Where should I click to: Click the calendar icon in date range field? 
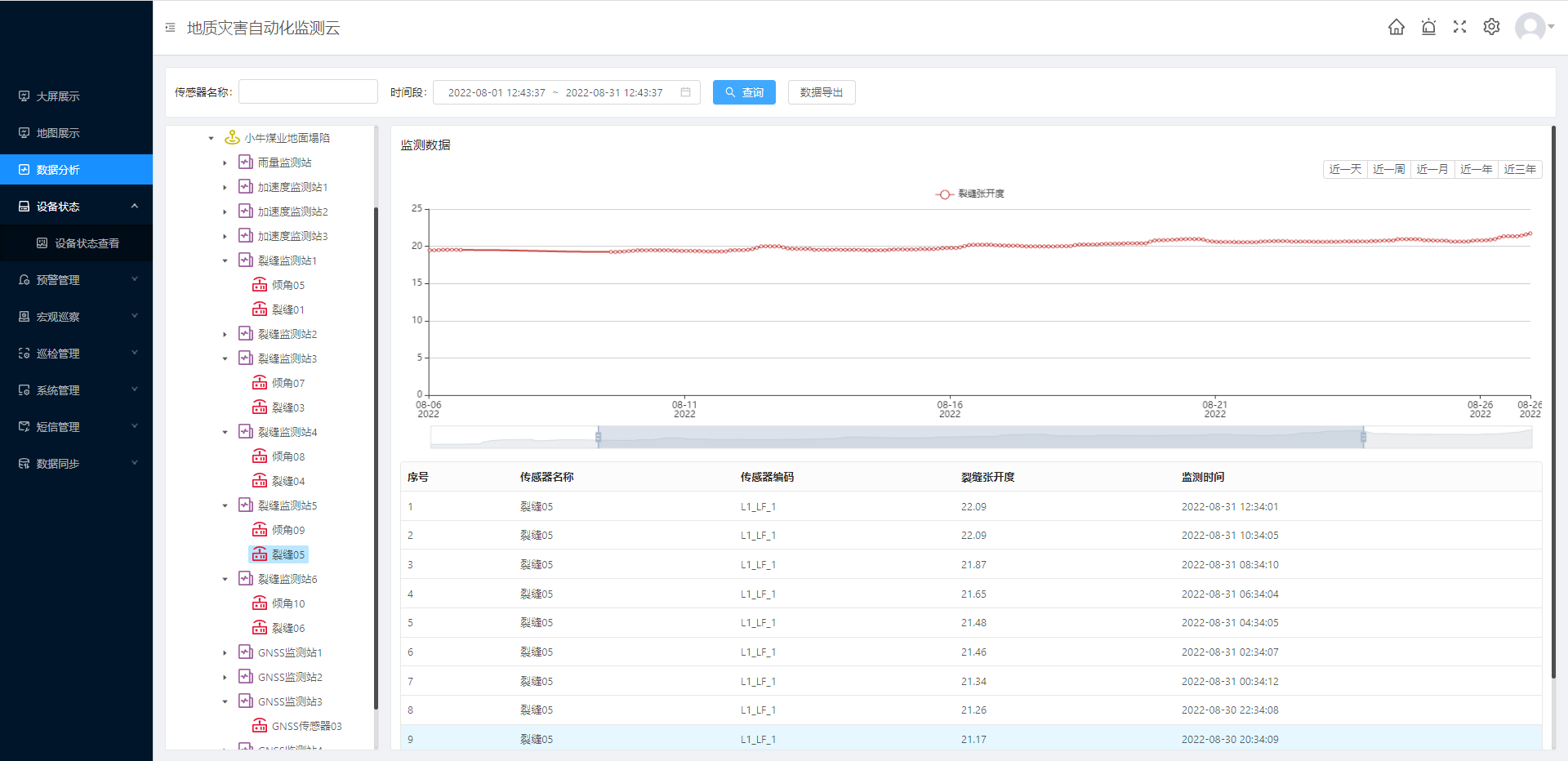click(x=685, y=92)
